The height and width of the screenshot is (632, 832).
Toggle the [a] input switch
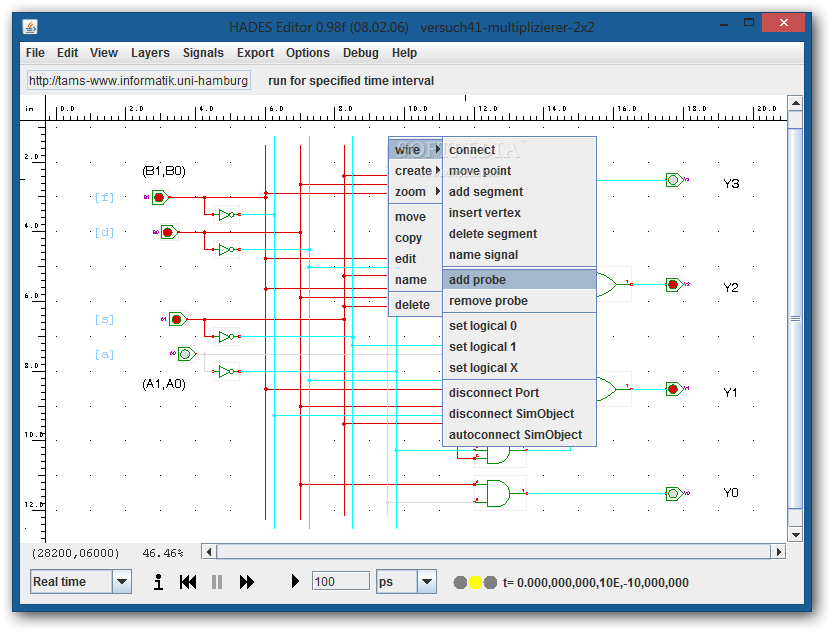pyautogui.click(x=186, y=354)
